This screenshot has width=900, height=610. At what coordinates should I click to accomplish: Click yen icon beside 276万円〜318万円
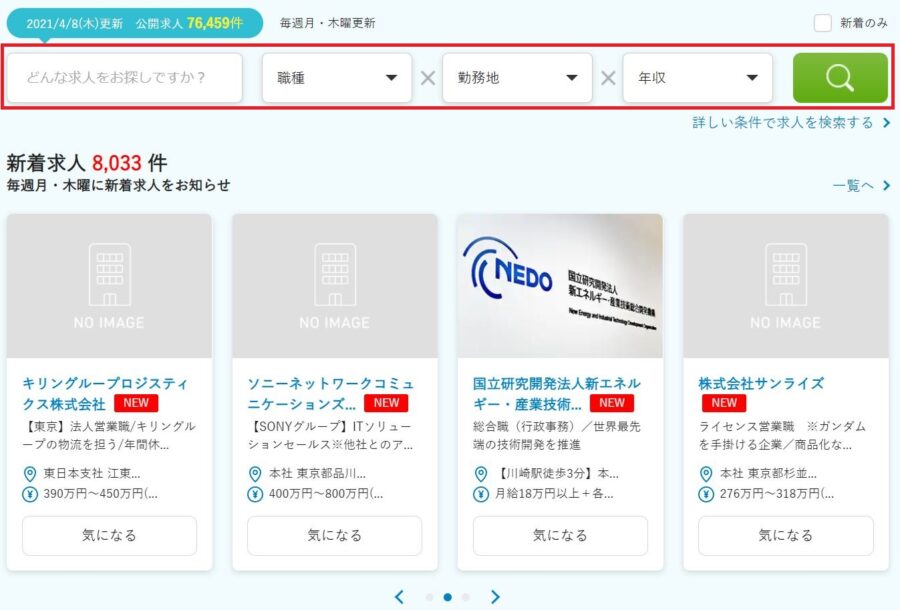coord(707,494)
